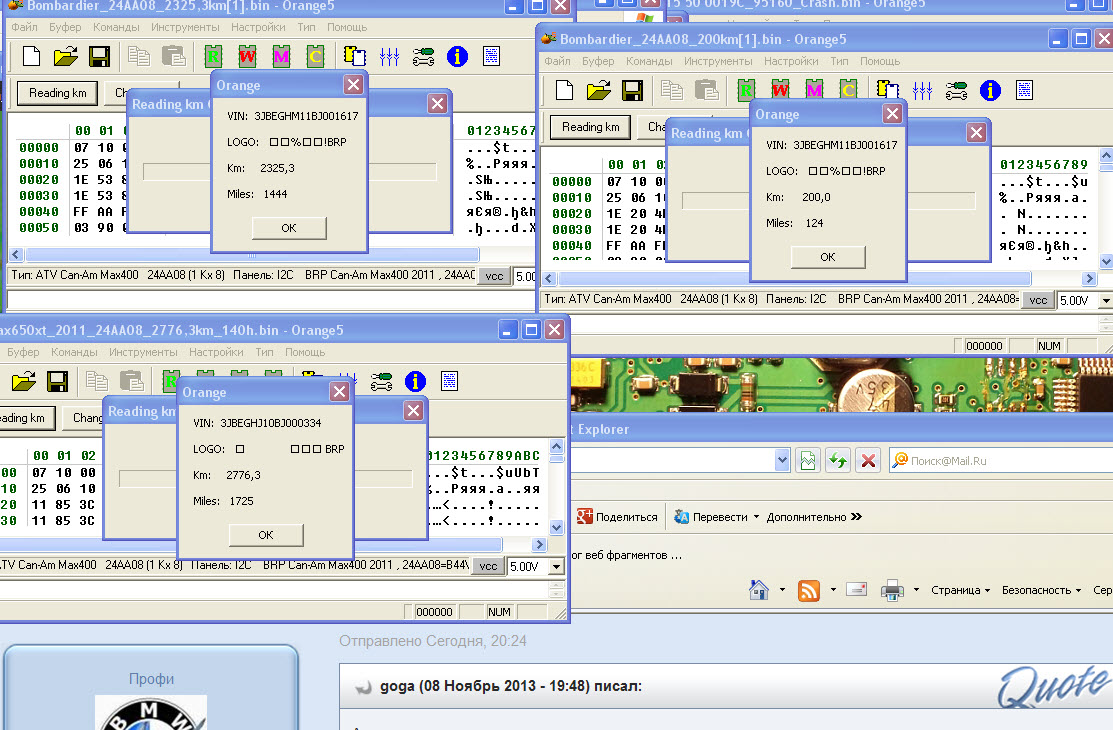Click printer icon in Explorer toolbar
This screenshot has height=730, width=1113.
click(x=892, y=590)
